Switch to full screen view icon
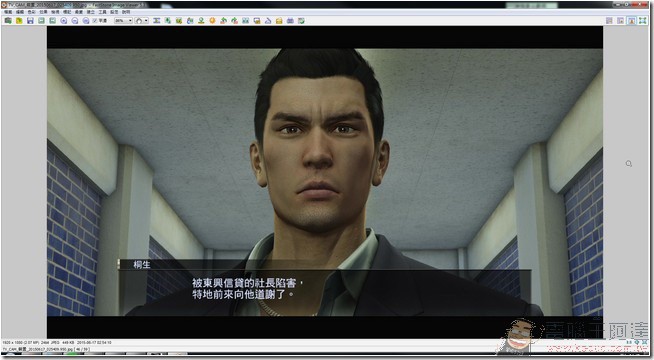 tap(643, 20)
